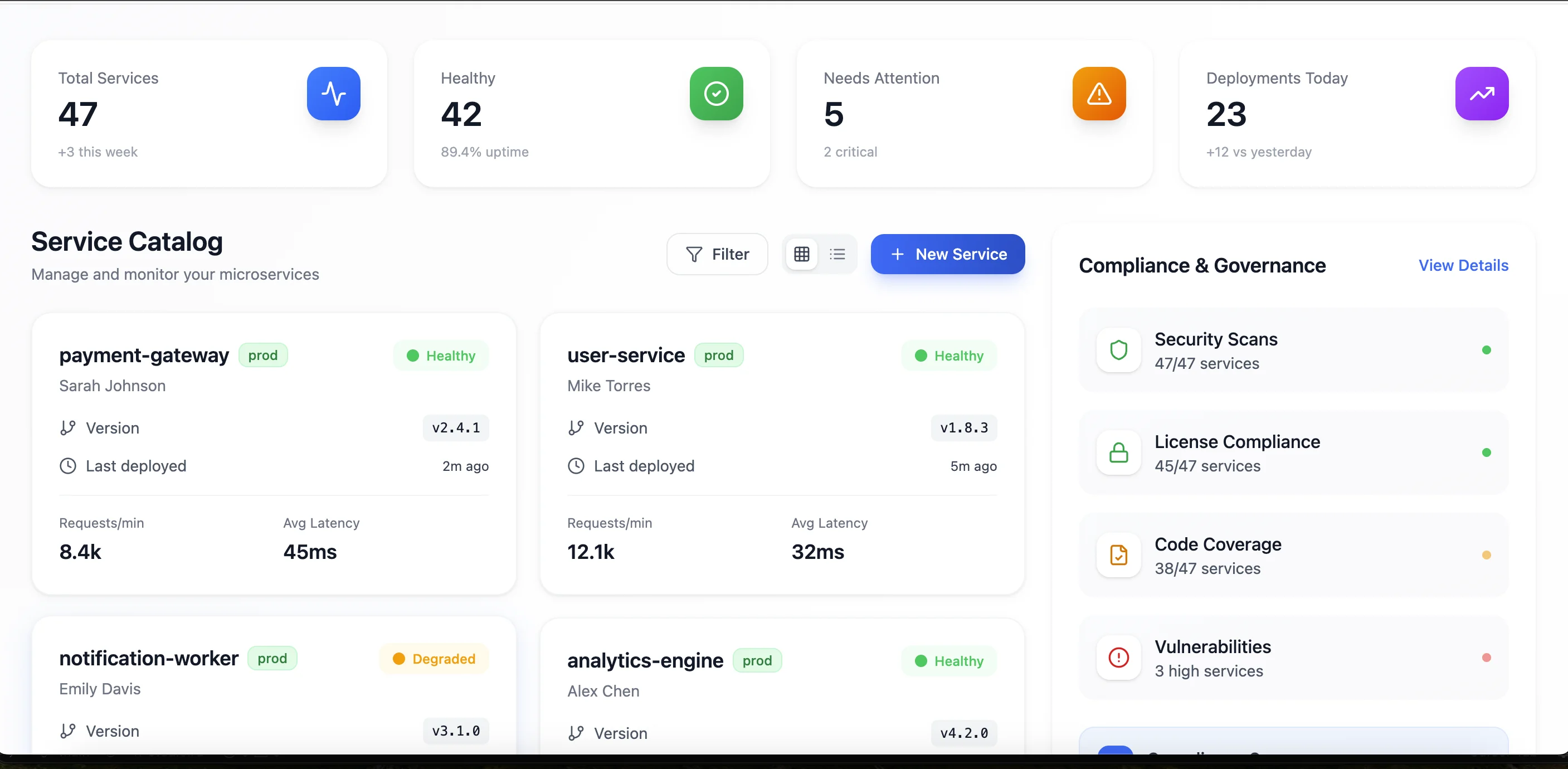Click the green Healthy checkmark icon
The image size is (1568, 769).
click(716, 93)
